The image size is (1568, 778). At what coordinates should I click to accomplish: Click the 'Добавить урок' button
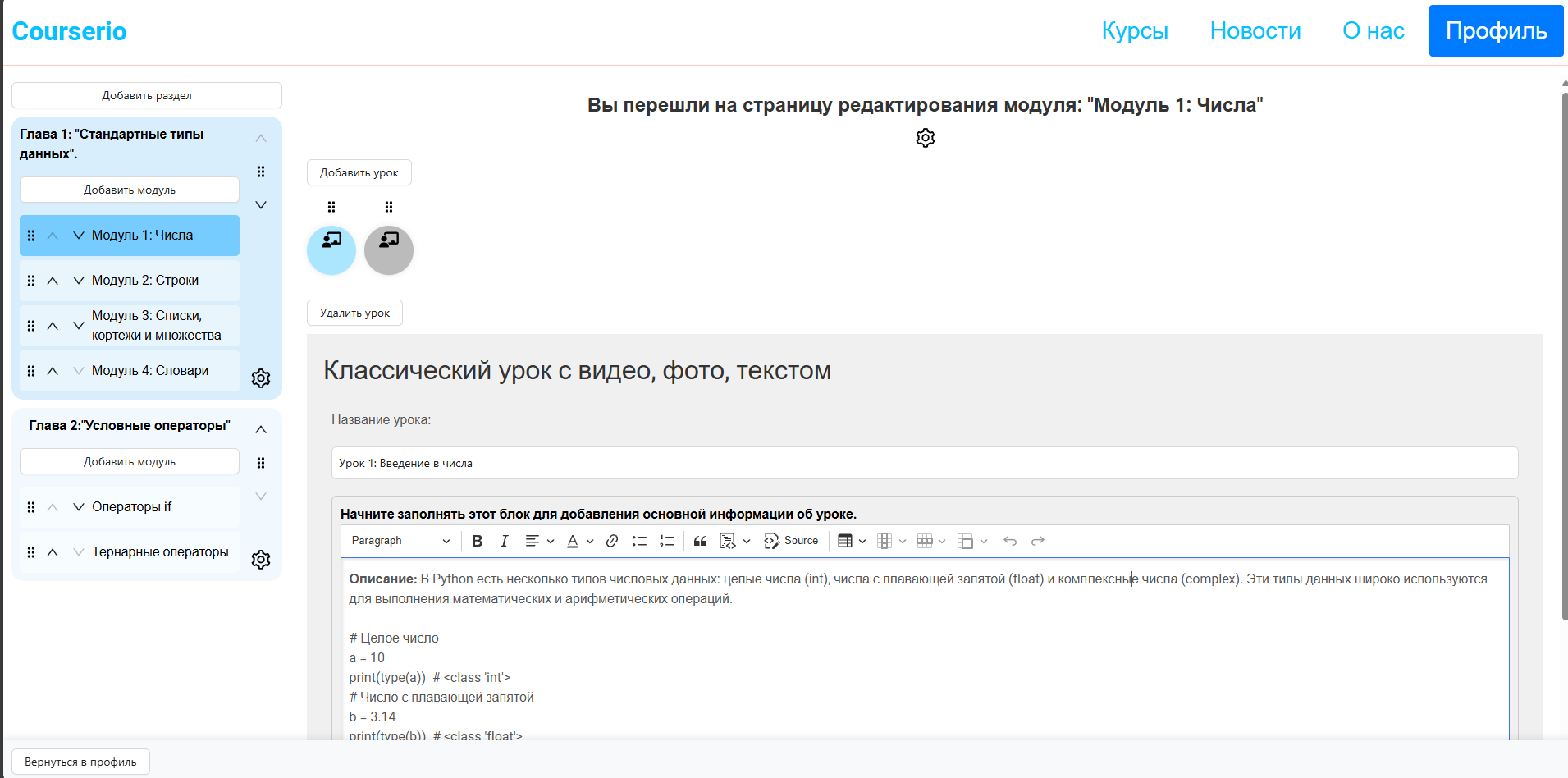pos(359,172)
